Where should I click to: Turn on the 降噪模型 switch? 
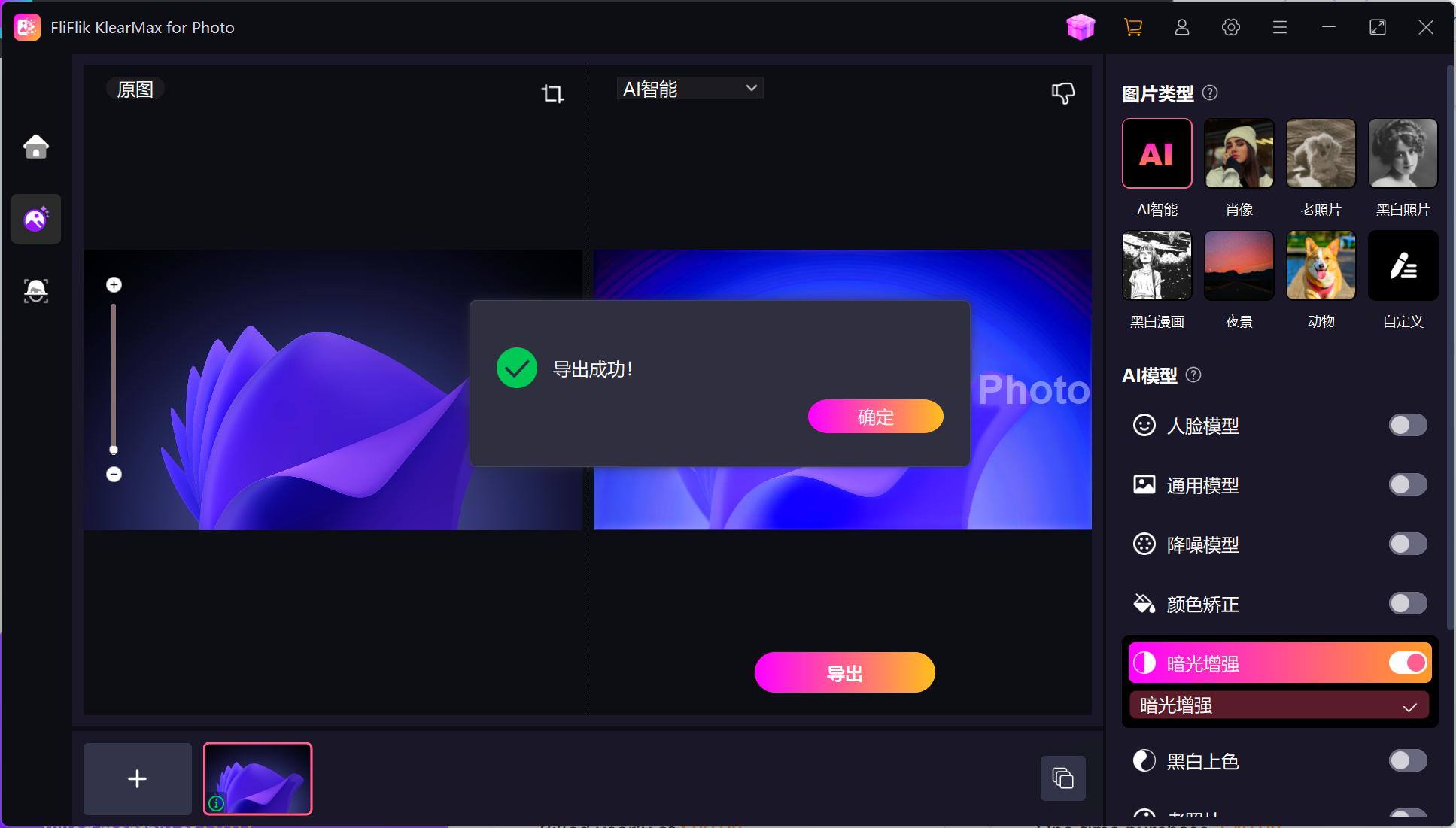[x=1407, y=544]
